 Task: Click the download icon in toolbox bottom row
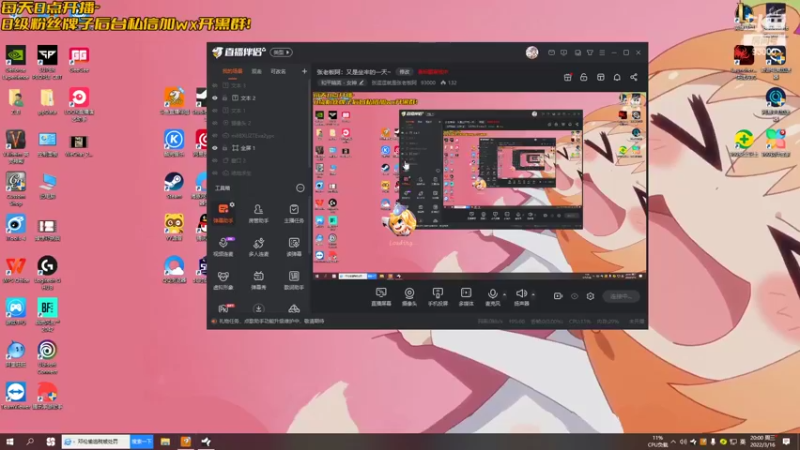[x=258, y=309]
